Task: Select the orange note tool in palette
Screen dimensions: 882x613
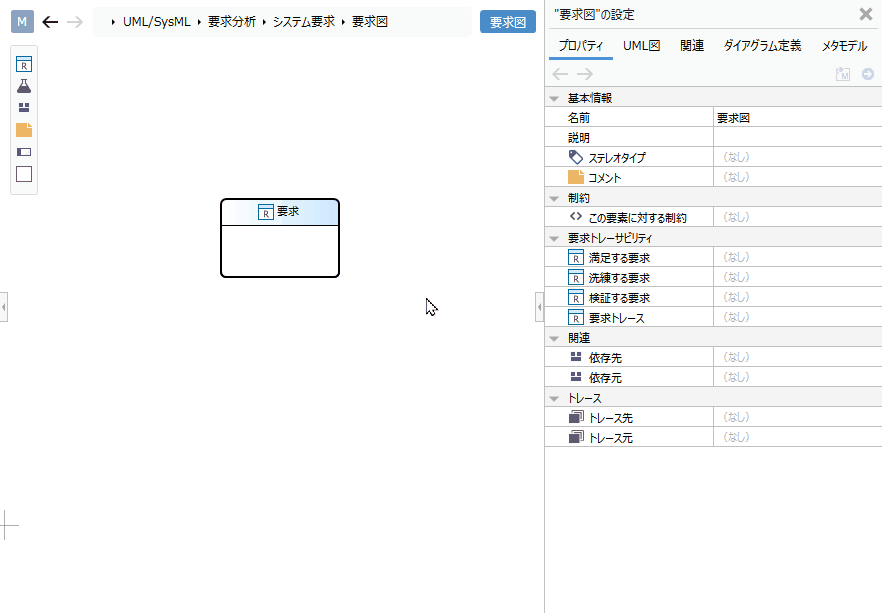Action: coord(24,130)
